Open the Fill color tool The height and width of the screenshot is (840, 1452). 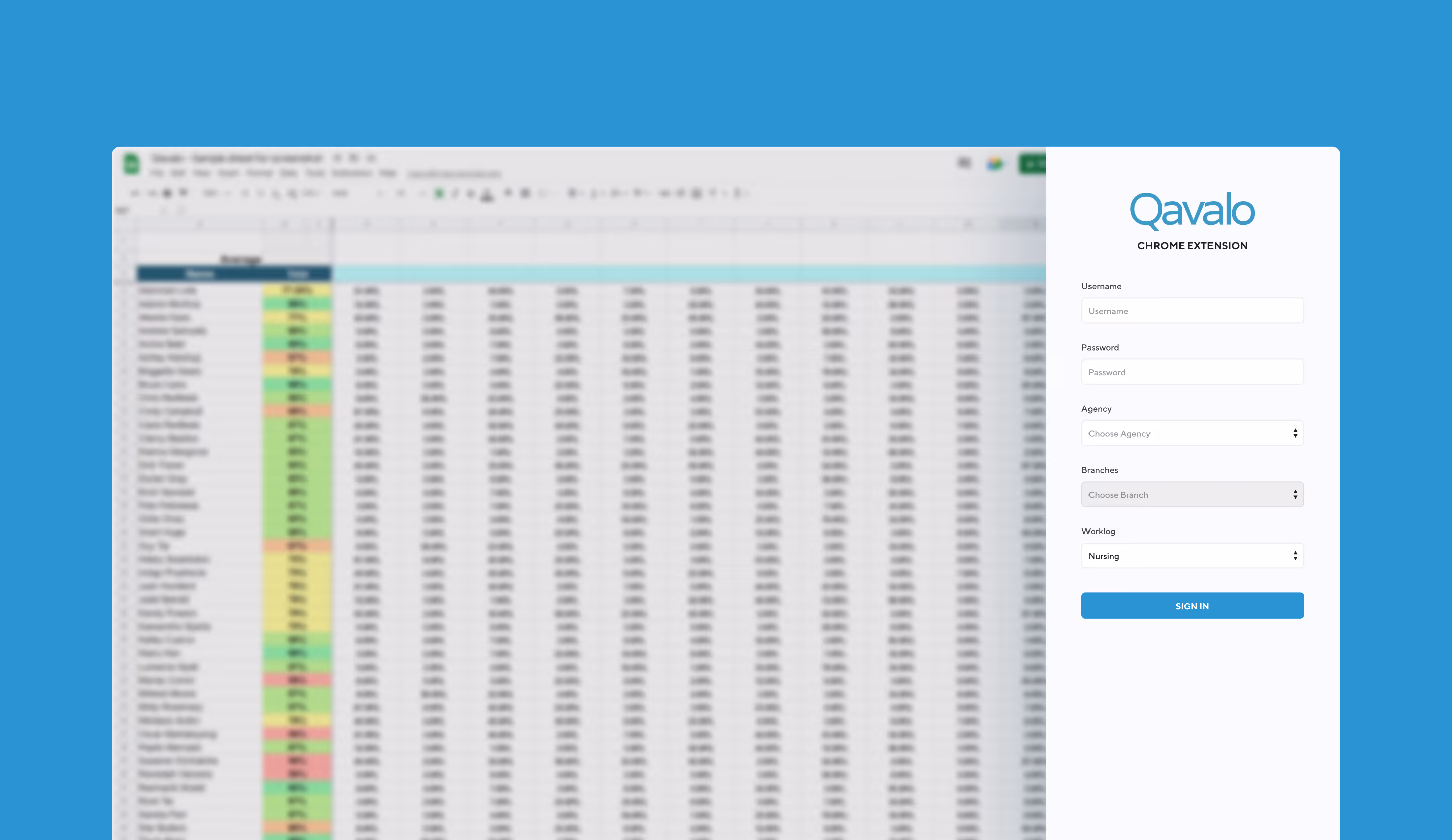pyautogui.click(x=507, y=193)
